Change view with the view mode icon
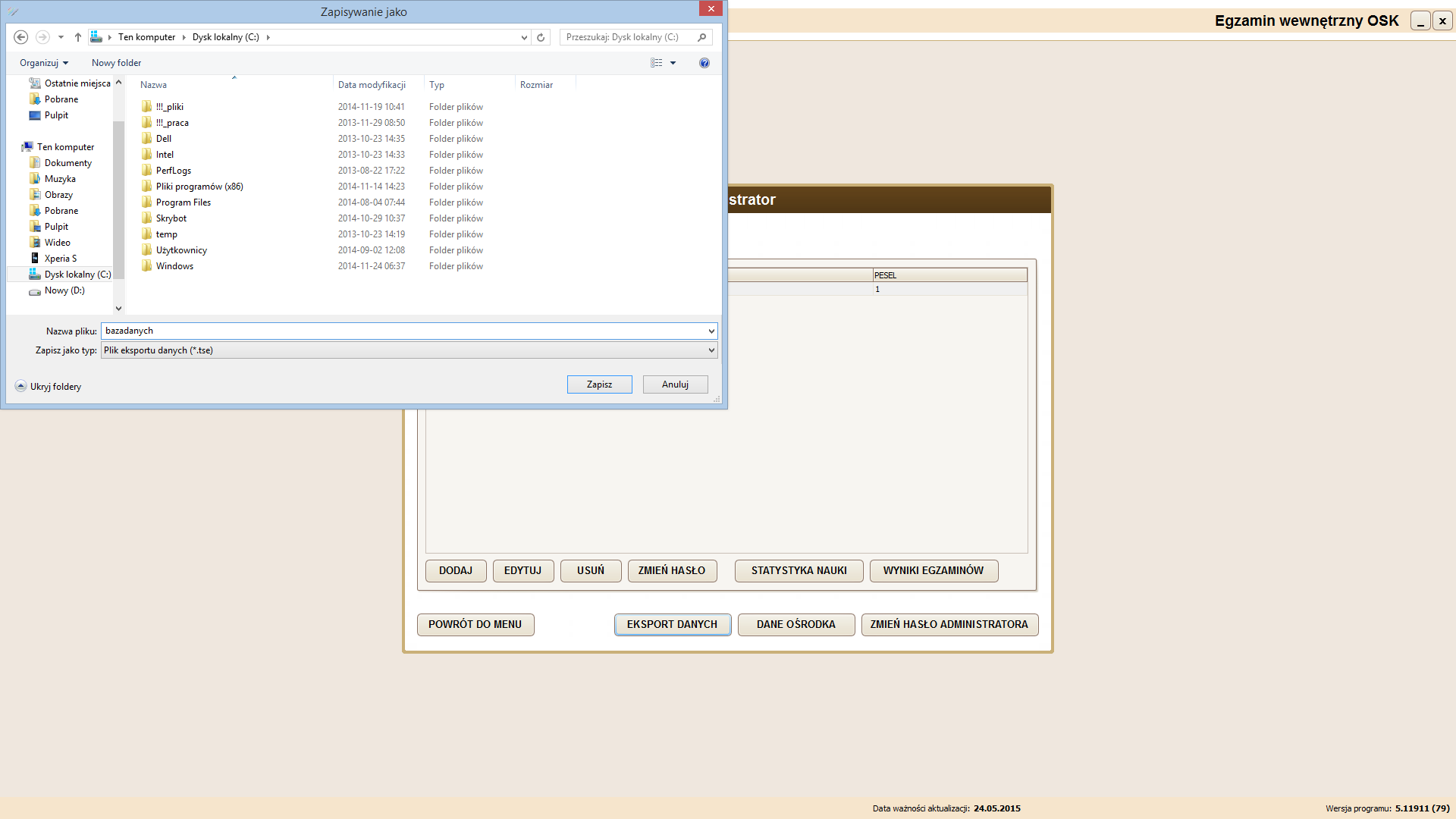This screenshot has width=1456, height=819. (x=657, y=63)
